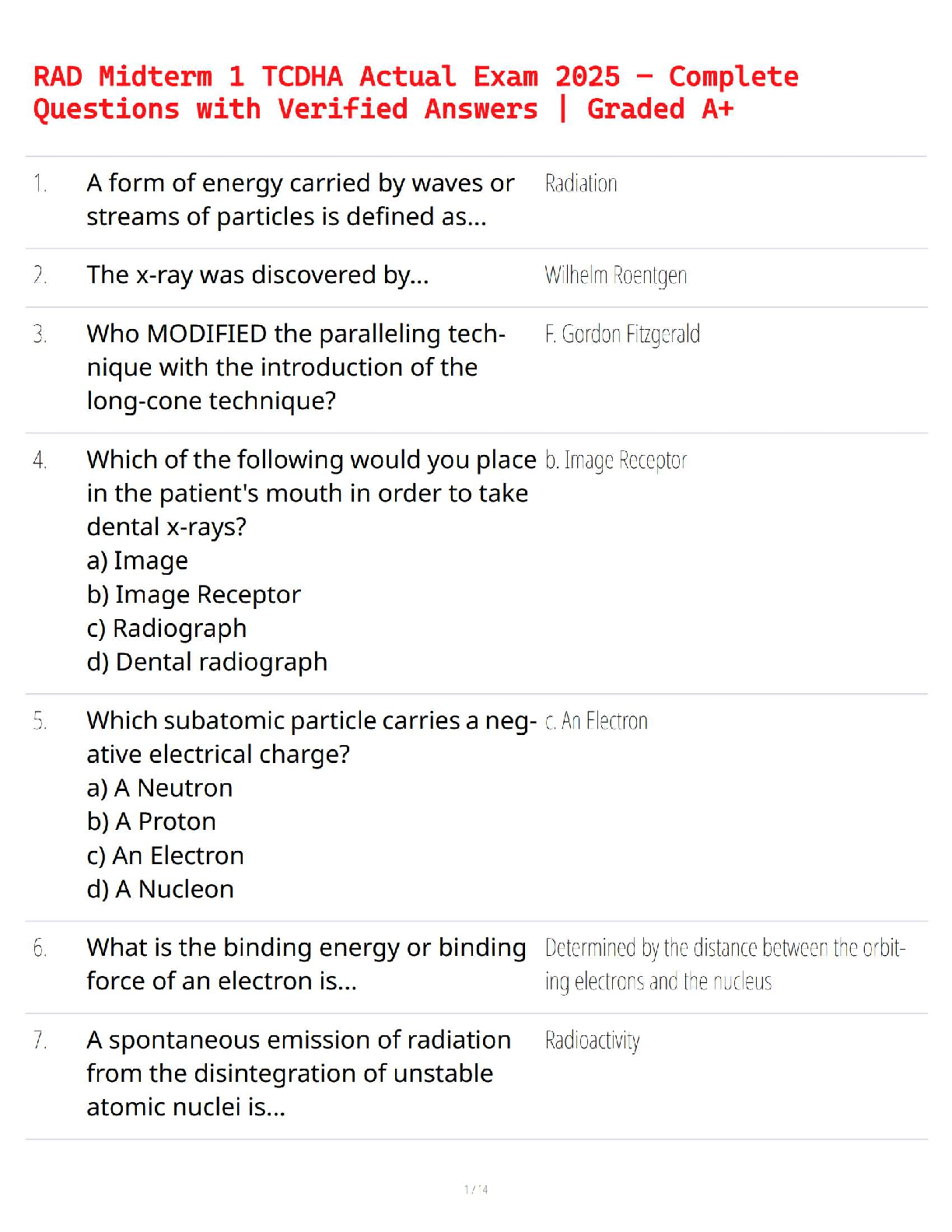
Task: Click question 3 about MODIFIED paralleling technique
Action: click(x=296, y=367)
